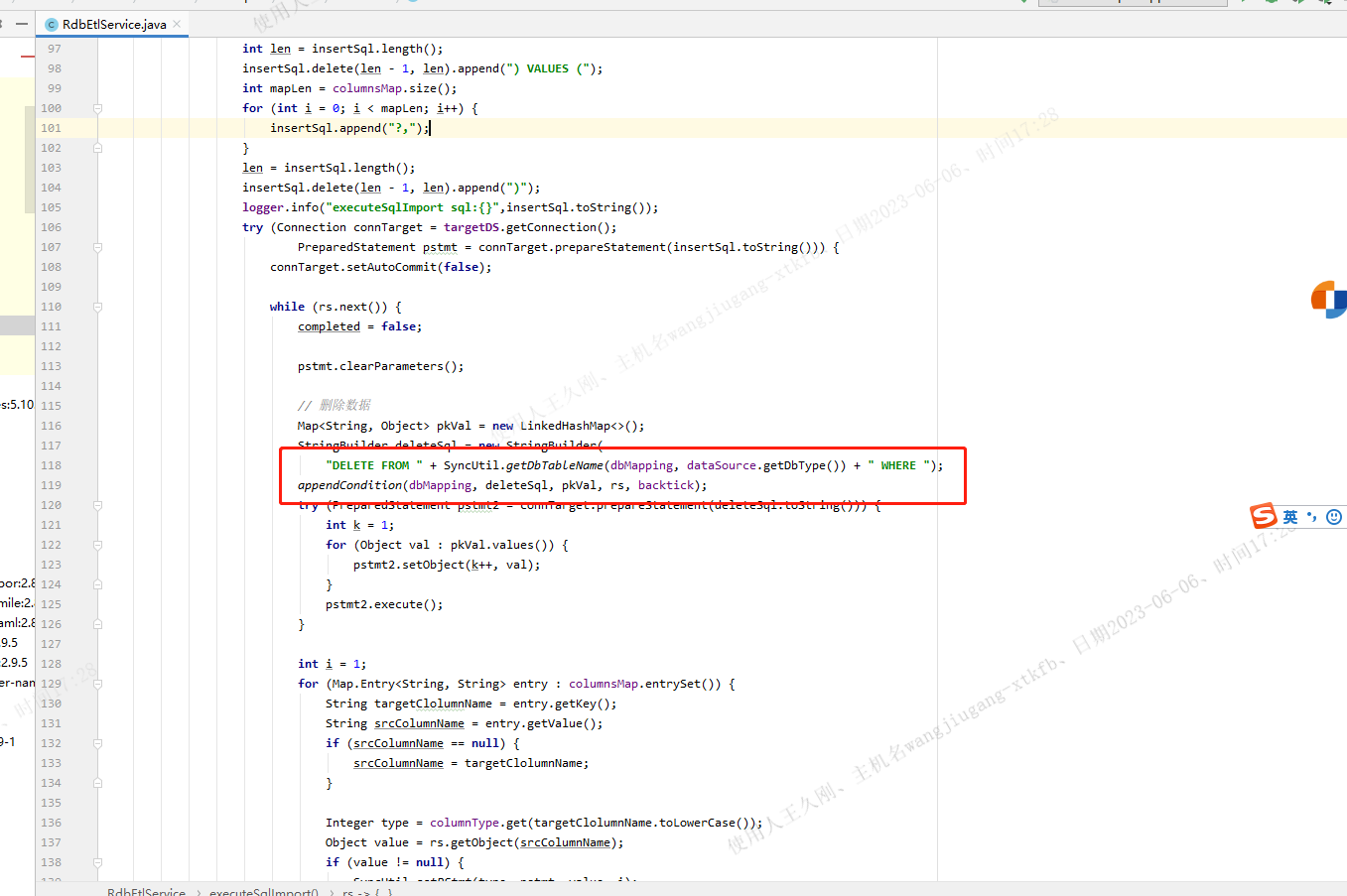Hide the left tool window using minimize dash
Image resolution: width=1347 pixels, height=896 pixels.
pos(22,24)
